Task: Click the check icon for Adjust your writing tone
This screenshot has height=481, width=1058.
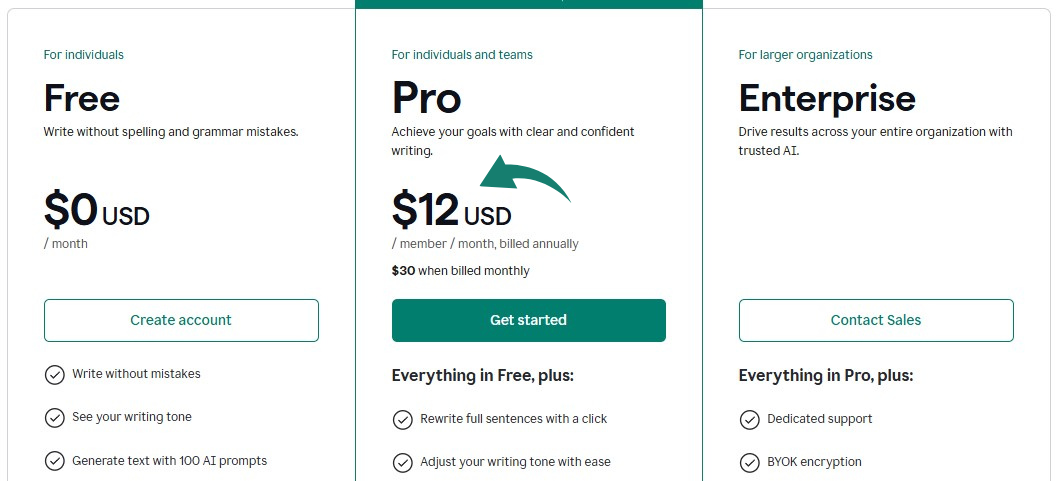Action: coord(402,463)
